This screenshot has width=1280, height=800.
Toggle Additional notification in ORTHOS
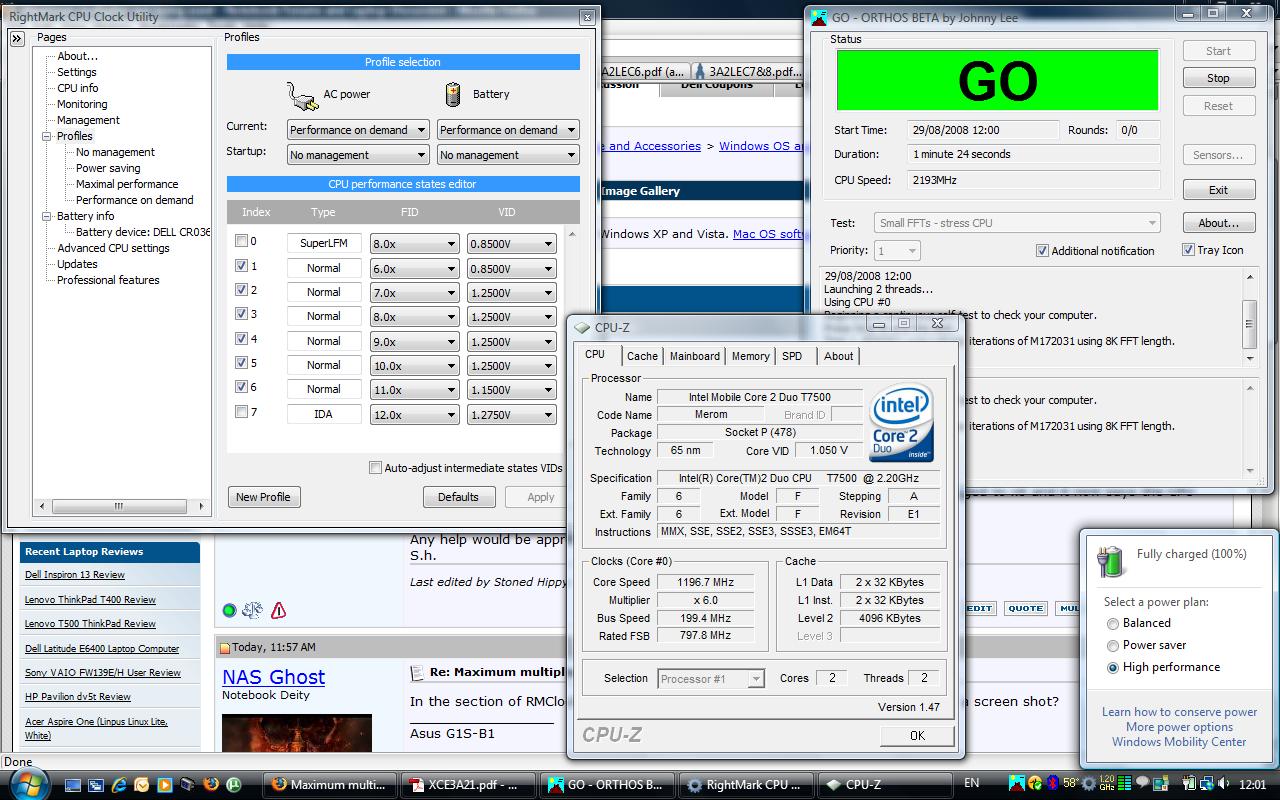click(1042, 251)
